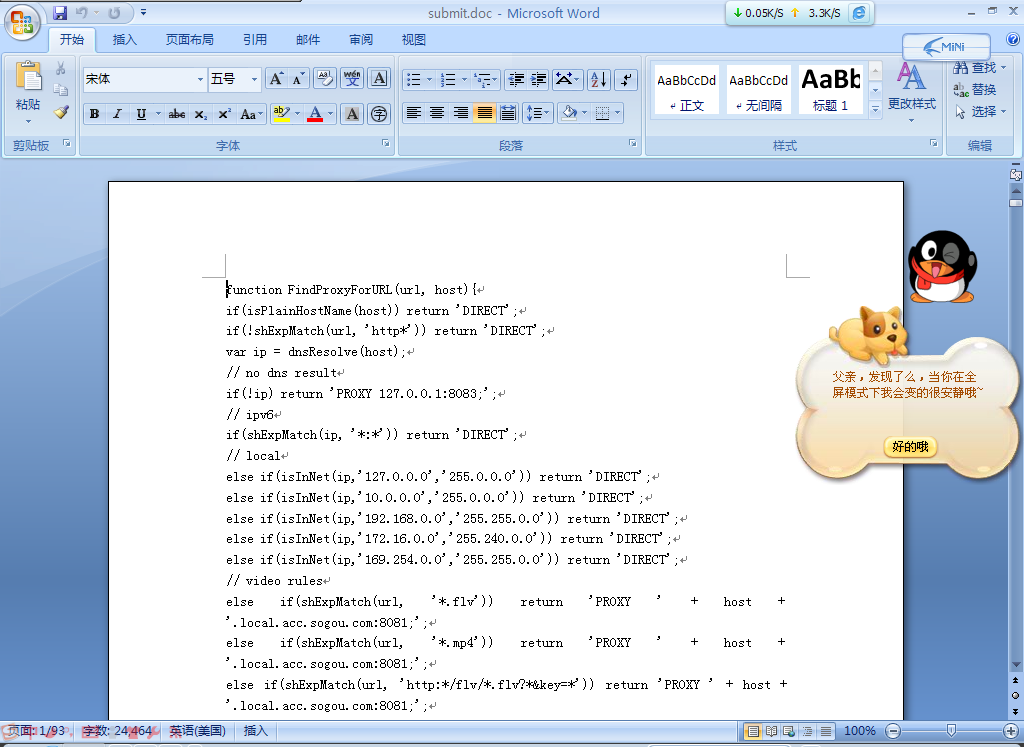Toggle bold formatting
The image size is (1024, 747).
point(93,113)
